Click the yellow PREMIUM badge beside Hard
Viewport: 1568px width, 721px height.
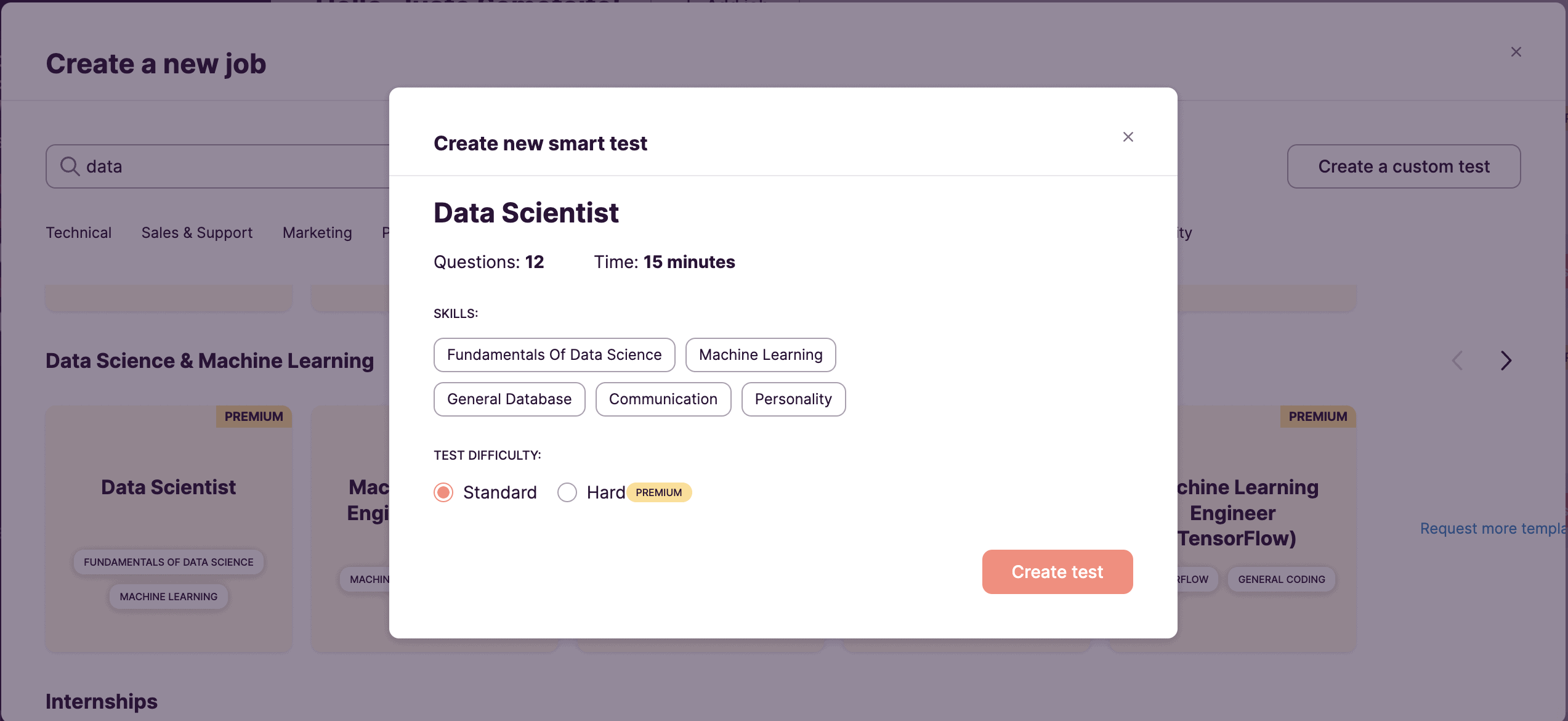(659, 492)
